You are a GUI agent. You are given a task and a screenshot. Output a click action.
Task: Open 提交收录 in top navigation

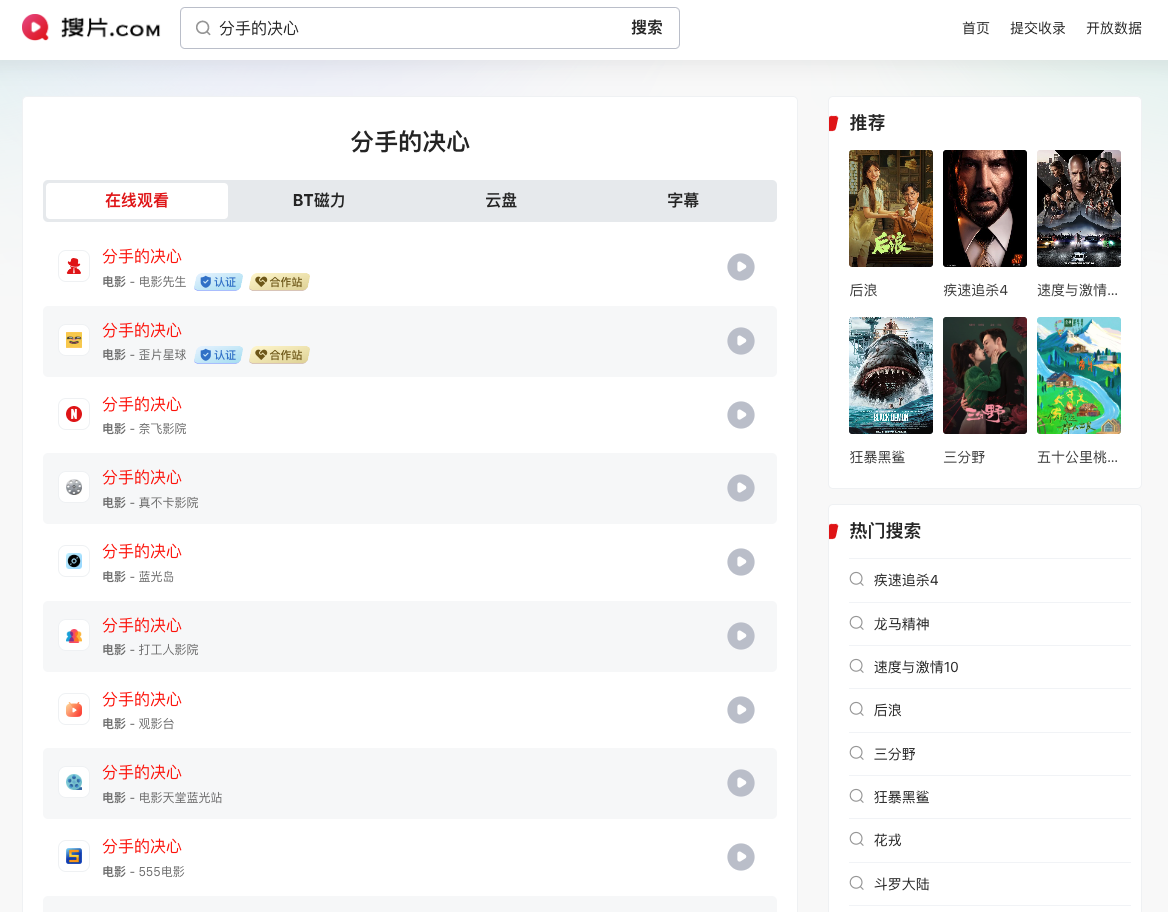coord(1038,28)
